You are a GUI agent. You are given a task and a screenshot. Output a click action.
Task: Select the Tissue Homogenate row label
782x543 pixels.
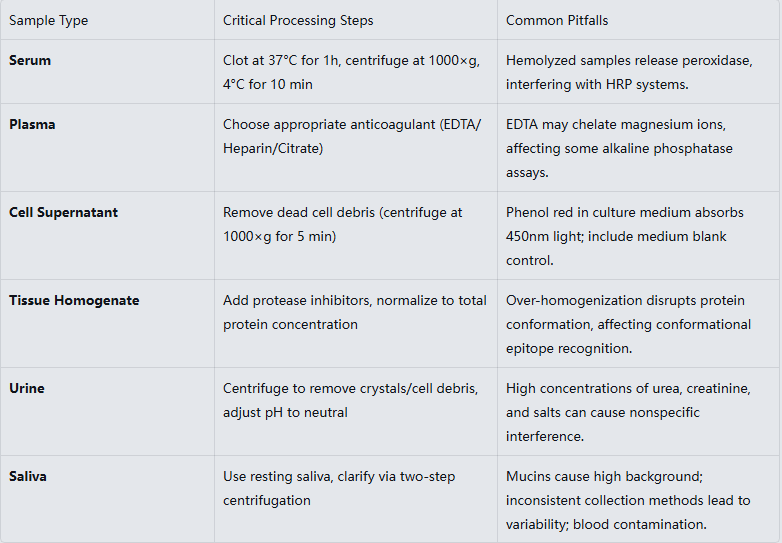tap(74, 300)
